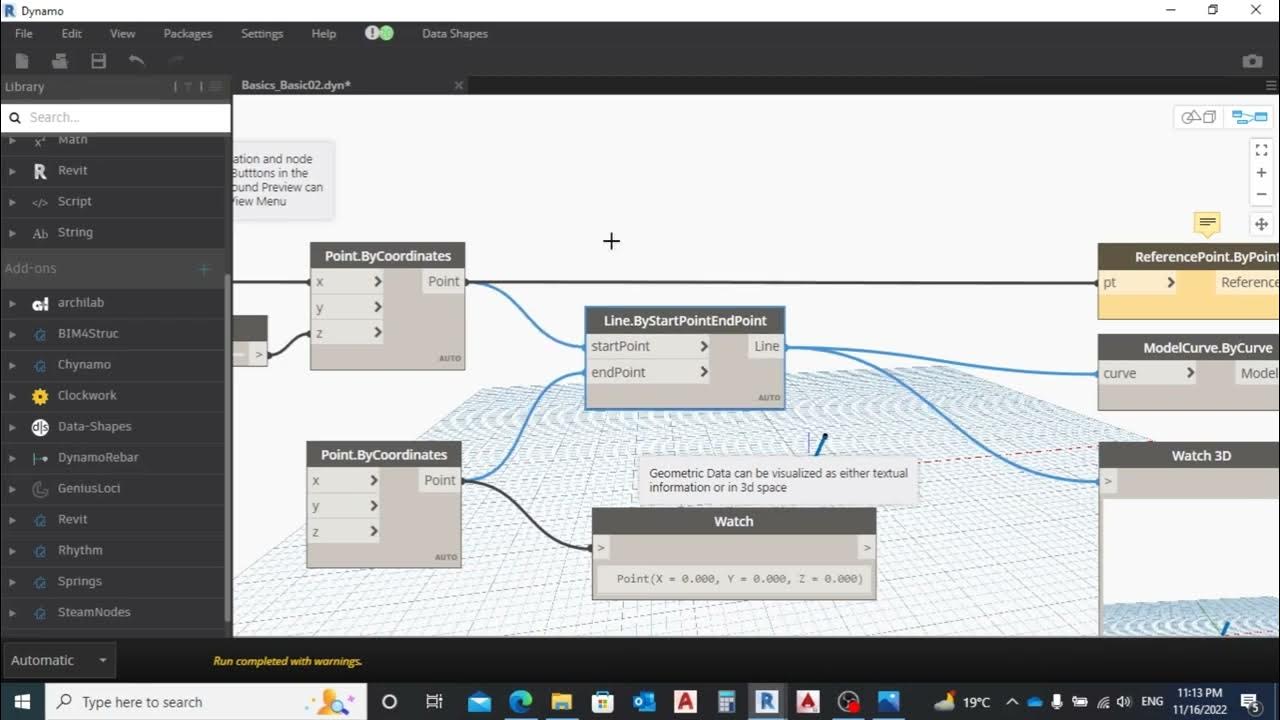The height and width of the screenshot is (720, 1280).
Task: Click the Open file icon in toolbar
Action: (60, 61)
